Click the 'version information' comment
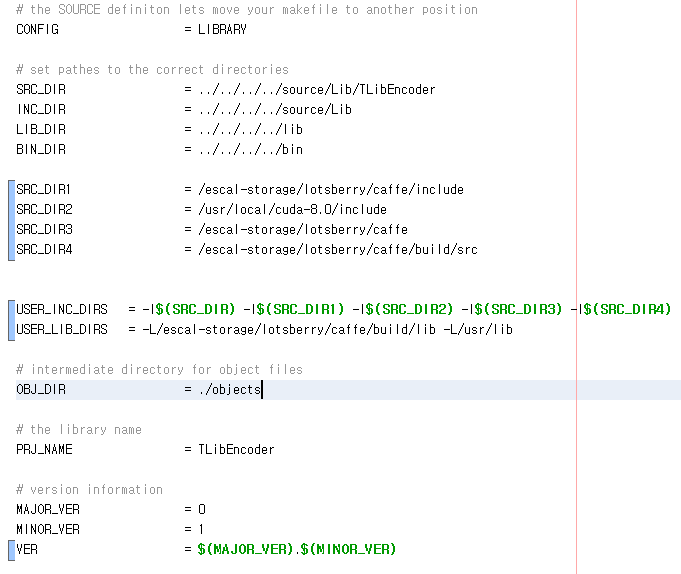This screenshot has width=681, height=574. click(89, 489)
